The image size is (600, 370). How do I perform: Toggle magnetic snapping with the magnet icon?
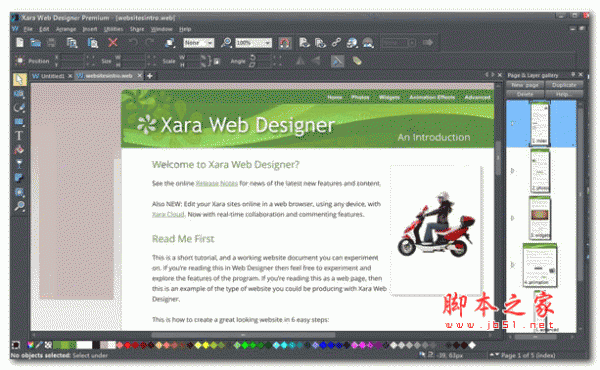(284, 42)
